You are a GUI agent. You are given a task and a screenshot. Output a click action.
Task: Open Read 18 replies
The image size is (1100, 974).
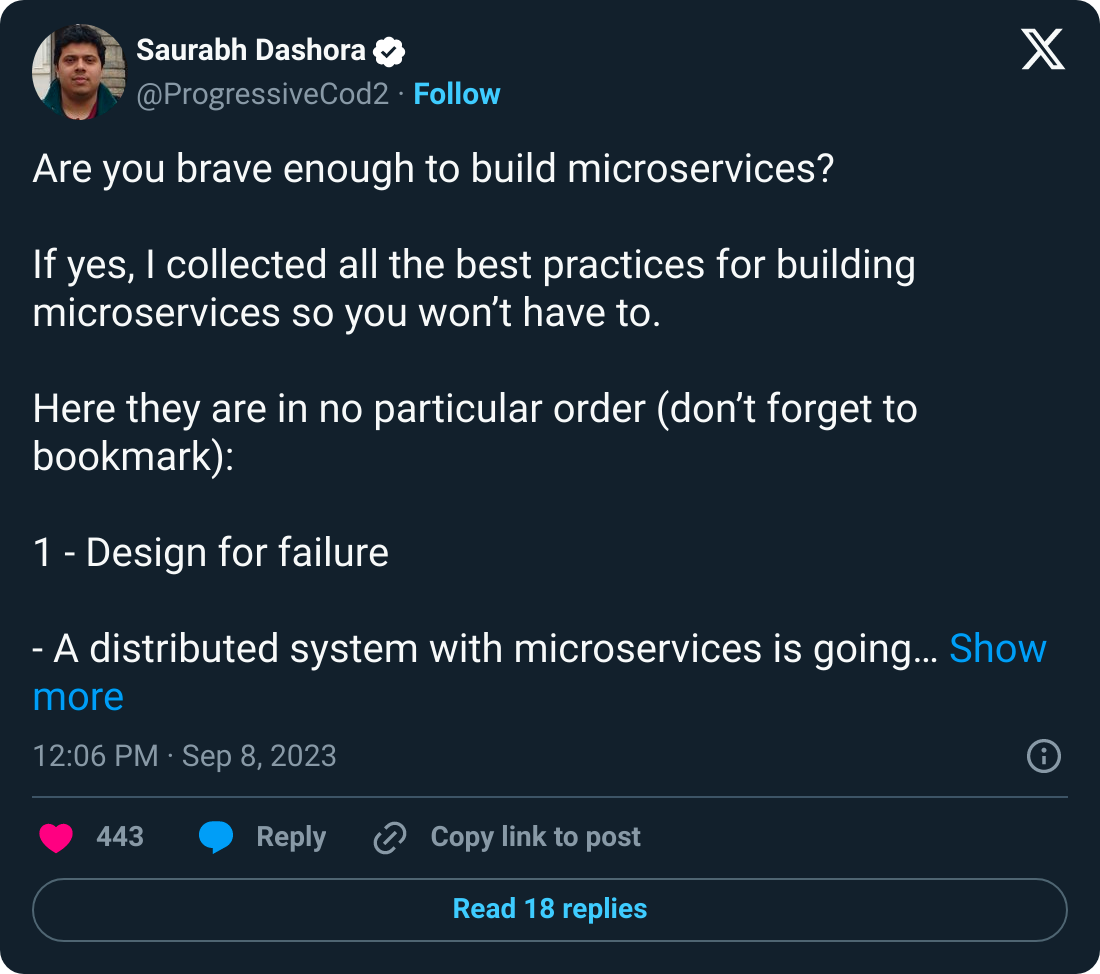coord(549,908)
